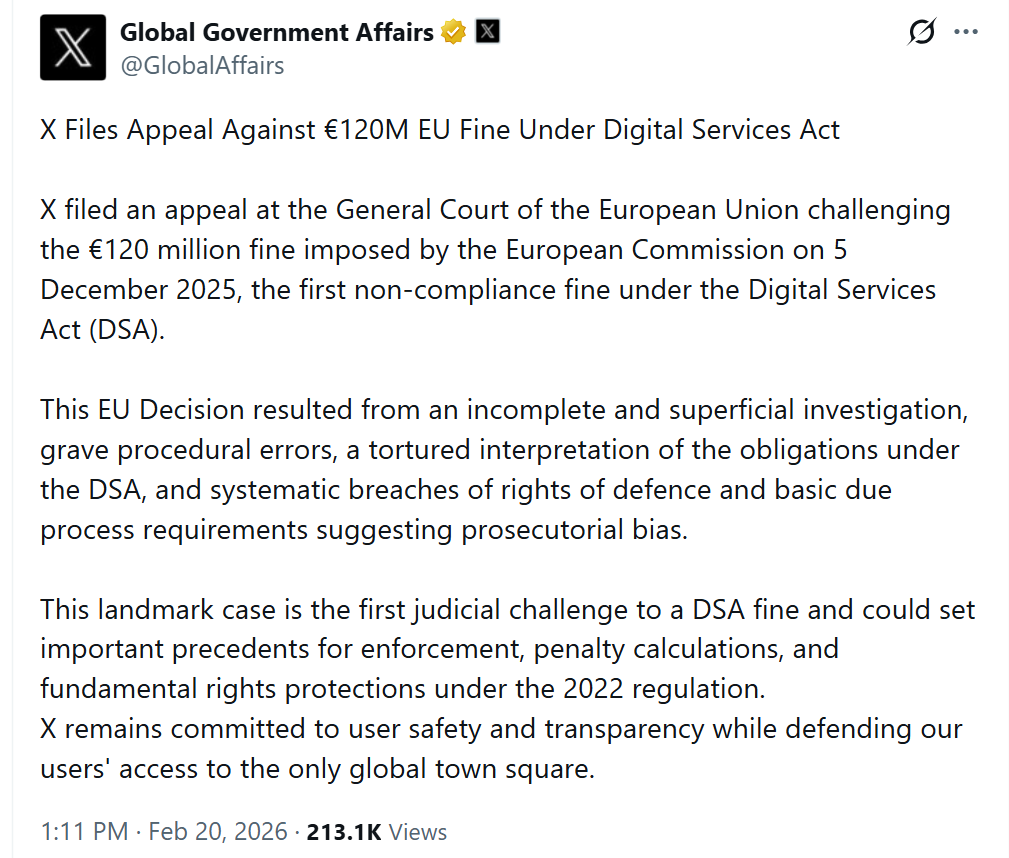Viewport: 1009px width, 858px height.
Task: Click the headline "X Files Appeal Against €120M"
Action: [x=440, y=130]
